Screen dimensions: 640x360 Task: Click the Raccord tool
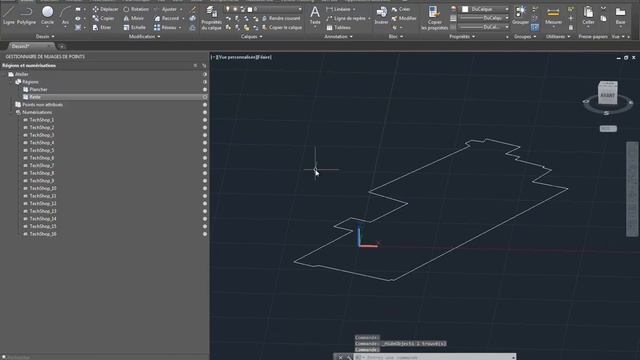pos(167,18)
